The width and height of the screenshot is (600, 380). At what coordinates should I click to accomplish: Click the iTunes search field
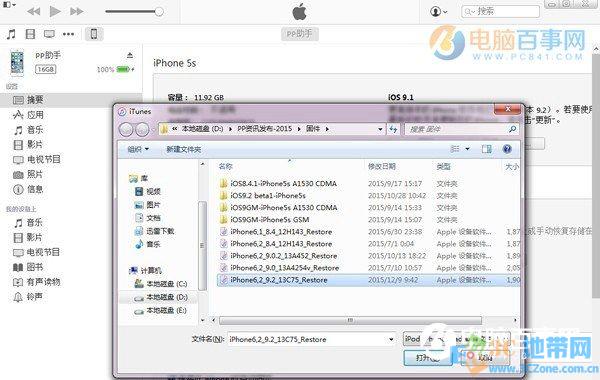pos(501,11)
